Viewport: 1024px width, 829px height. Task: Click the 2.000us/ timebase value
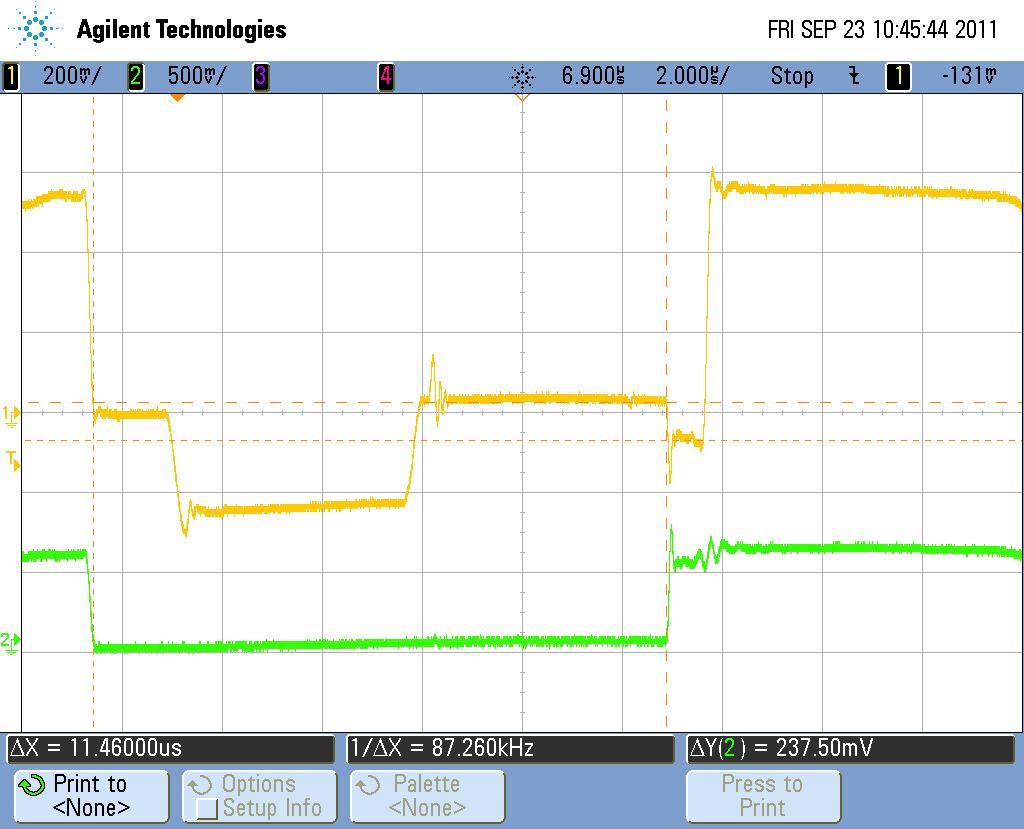[692, 76]
